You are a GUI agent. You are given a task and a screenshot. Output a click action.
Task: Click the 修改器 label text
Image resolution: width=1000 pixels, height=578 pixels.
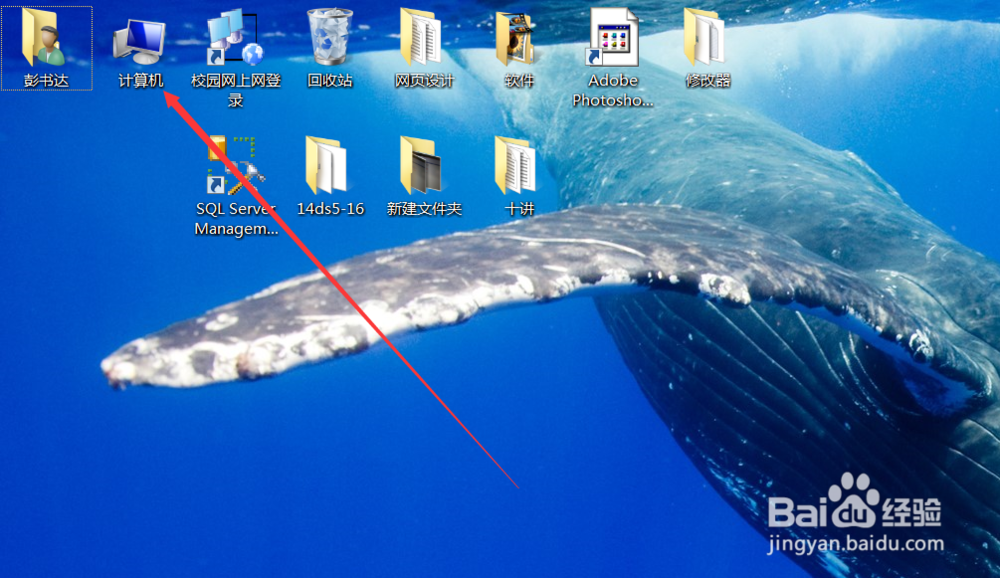(x=707, y=80)
